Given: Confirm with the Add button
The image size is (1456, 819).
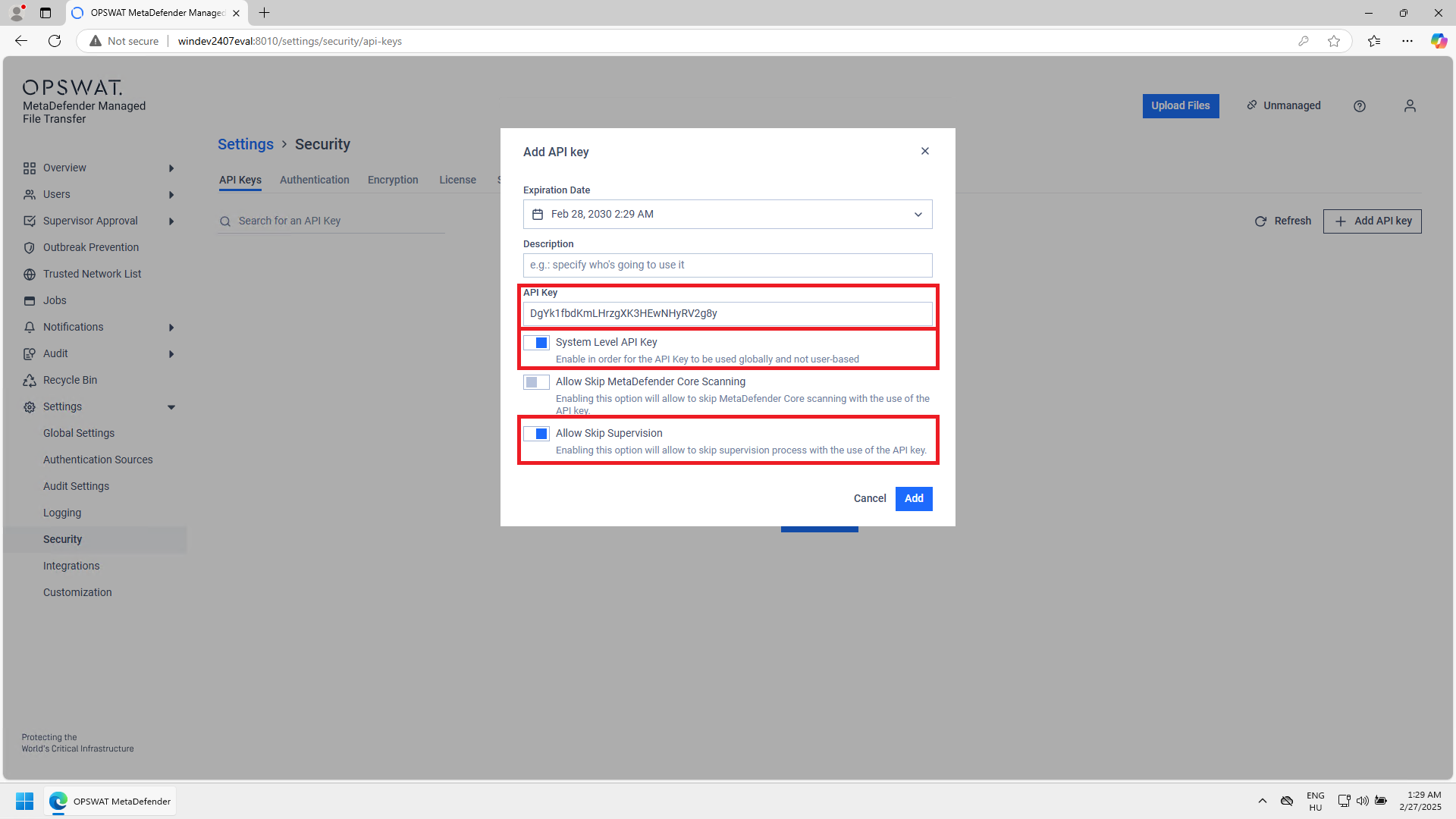Looking at the screenshot, I should pyautogui.click(x=914, y=498).
